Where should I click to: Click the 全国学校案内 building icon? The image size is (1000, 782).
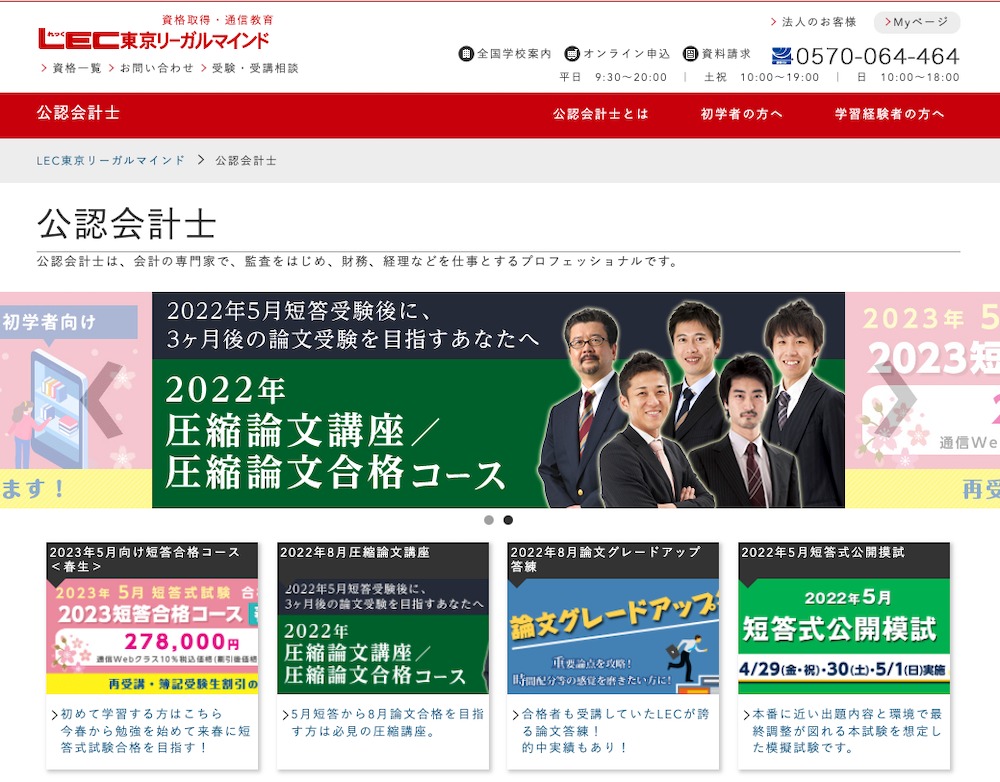pos(466,54)
